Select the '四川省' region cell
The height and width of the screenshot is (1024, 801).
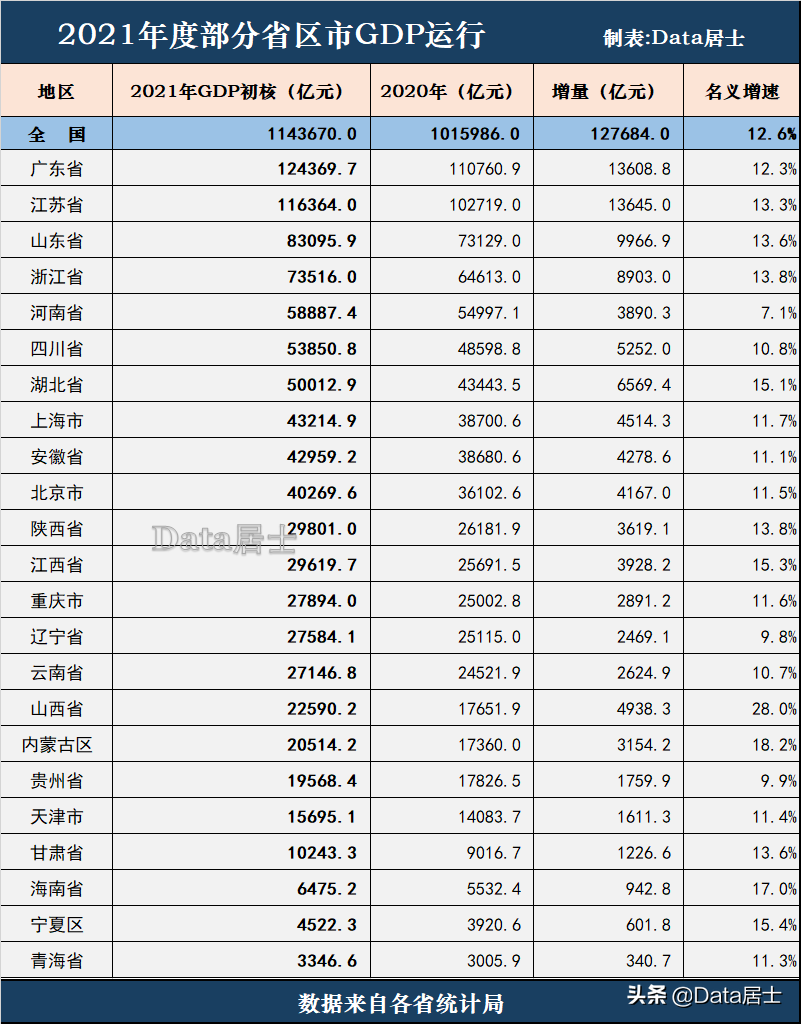[x=57, y=349]
